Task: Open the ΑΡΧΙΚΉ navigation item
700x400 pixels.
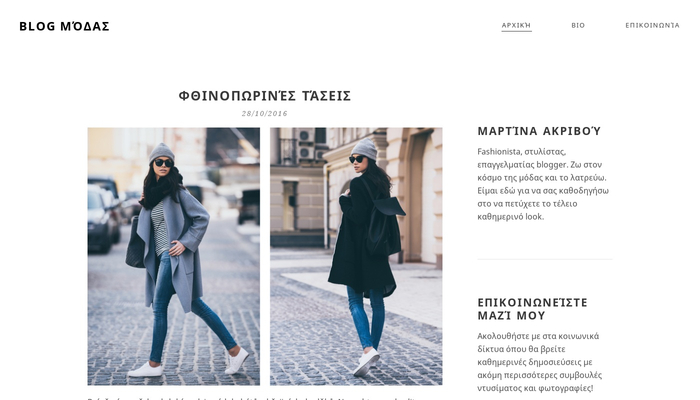Action: (516, 25)
